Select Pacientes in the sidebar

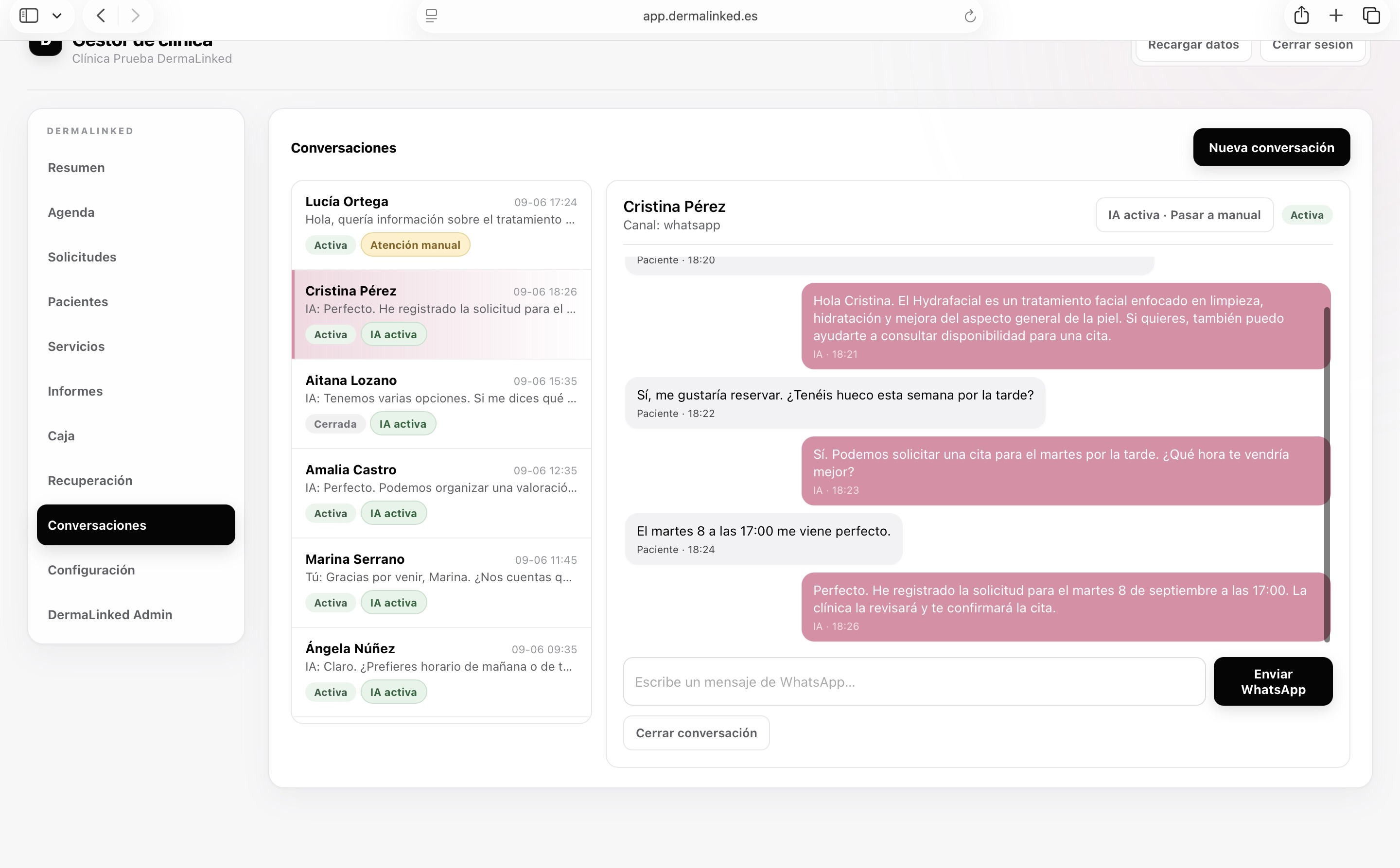tap(136, 302)
